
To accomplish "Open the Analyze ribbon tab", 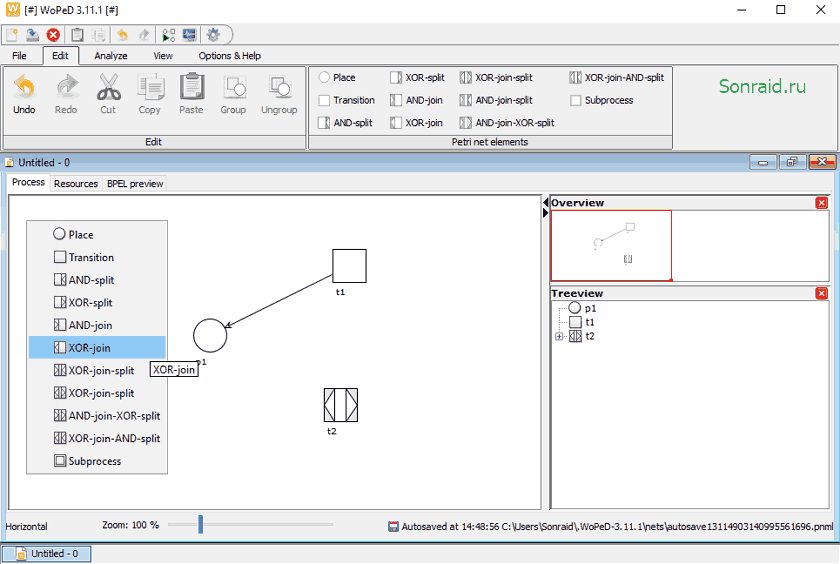I will [x=111, y=56].
